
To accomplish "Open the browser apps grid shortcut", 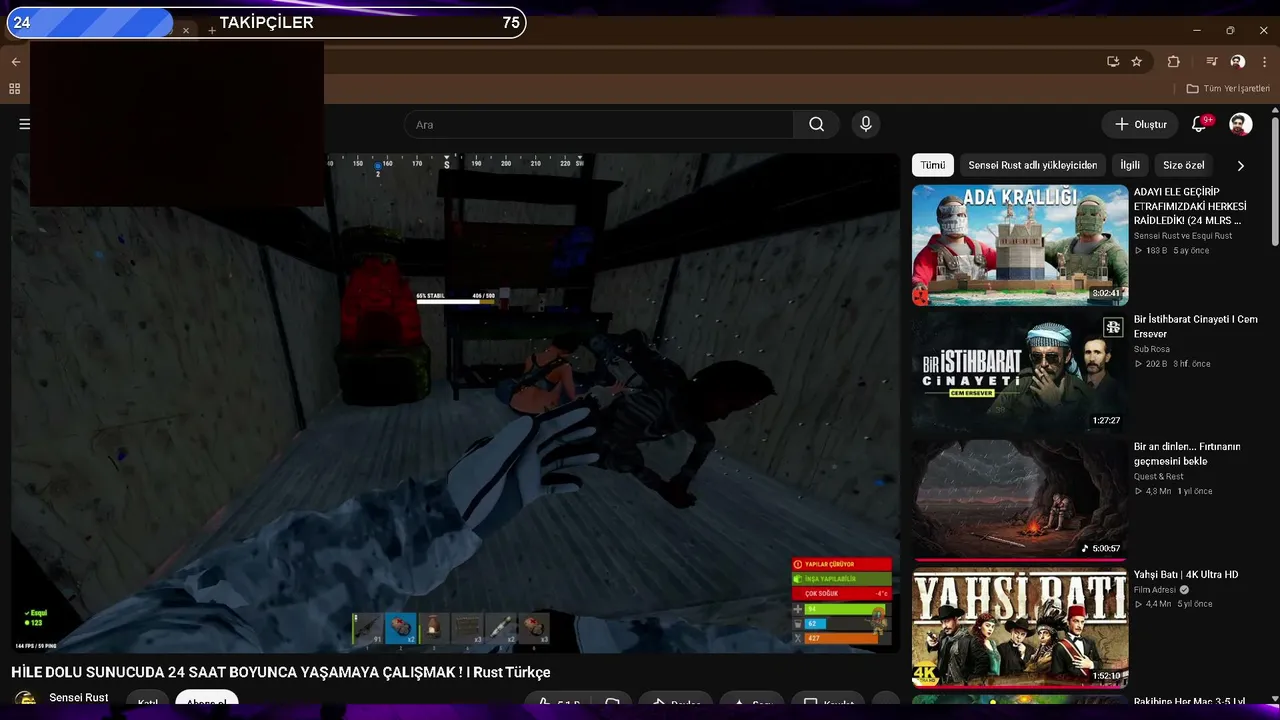I will (x=14, y=89).
